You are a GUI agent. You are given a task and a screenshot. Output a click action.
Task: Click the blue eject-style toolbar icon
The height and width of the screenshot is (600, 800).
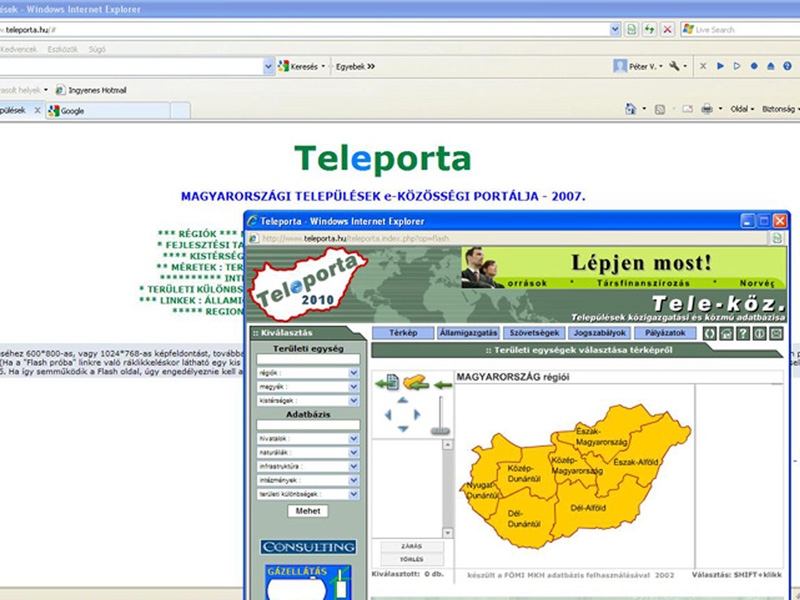tap(771, 66)
